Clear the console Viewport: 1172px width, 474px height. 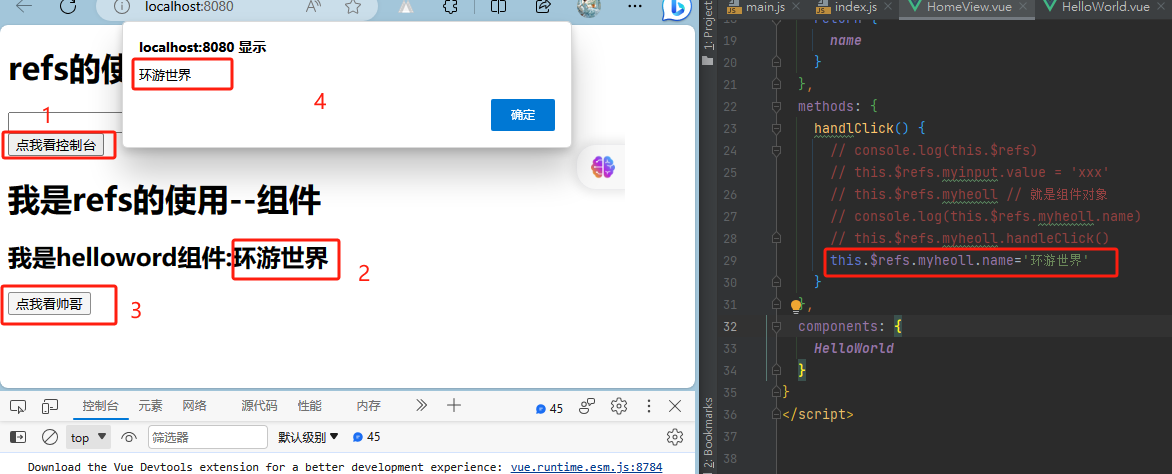coord(50,437)
